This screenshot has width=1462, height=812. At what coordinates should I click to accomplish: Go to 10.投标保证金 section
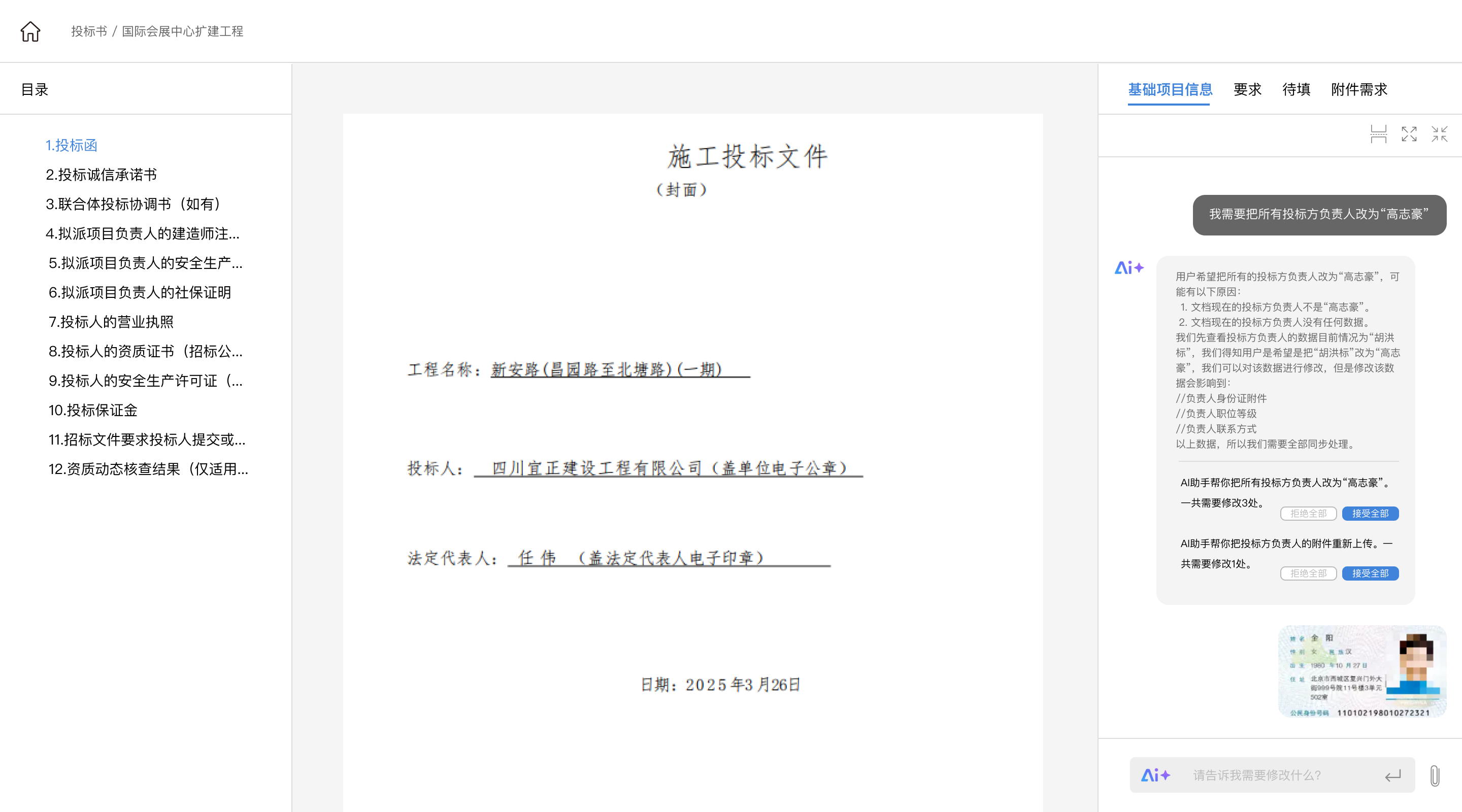click(93, 410)
